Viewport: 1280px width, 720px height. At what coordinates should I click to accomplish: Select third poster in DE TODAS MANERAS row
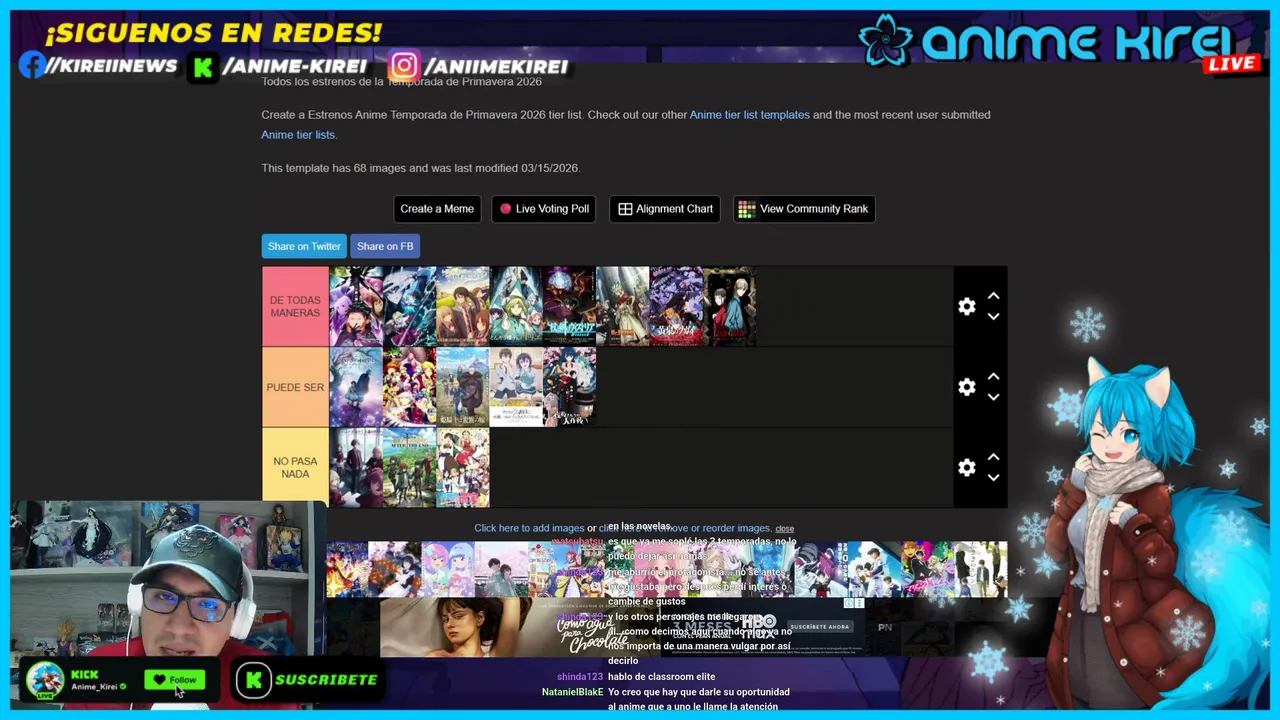(462, 306)
